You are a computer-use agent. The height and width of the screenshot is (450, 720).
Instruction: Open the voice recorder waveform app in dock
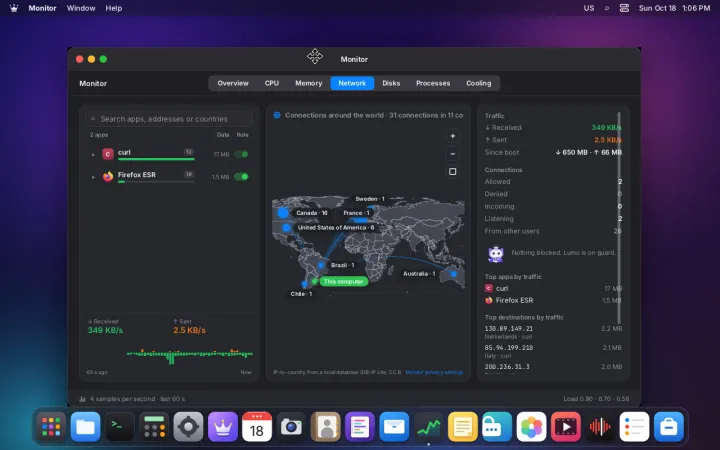tap(600, 427)
